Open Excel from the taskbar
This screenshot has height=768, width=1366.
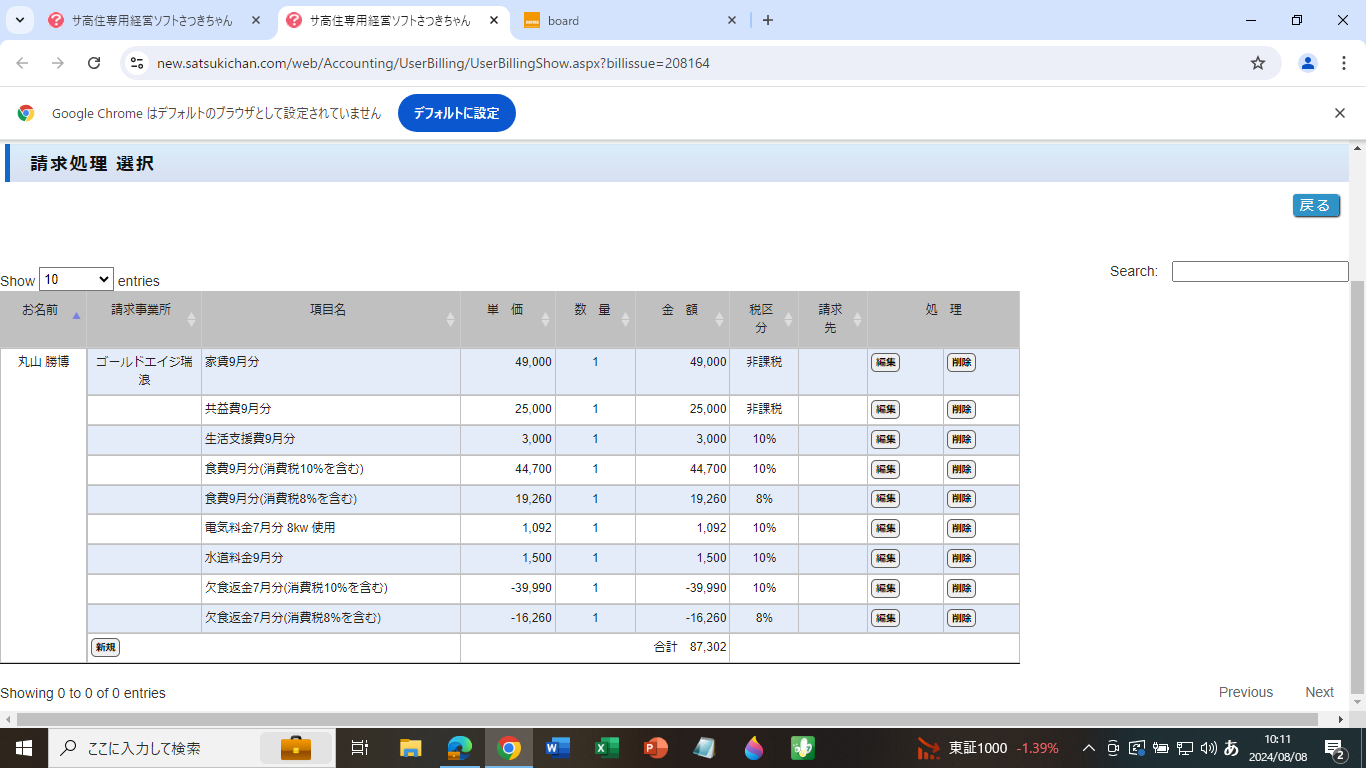tap(606, 748)
